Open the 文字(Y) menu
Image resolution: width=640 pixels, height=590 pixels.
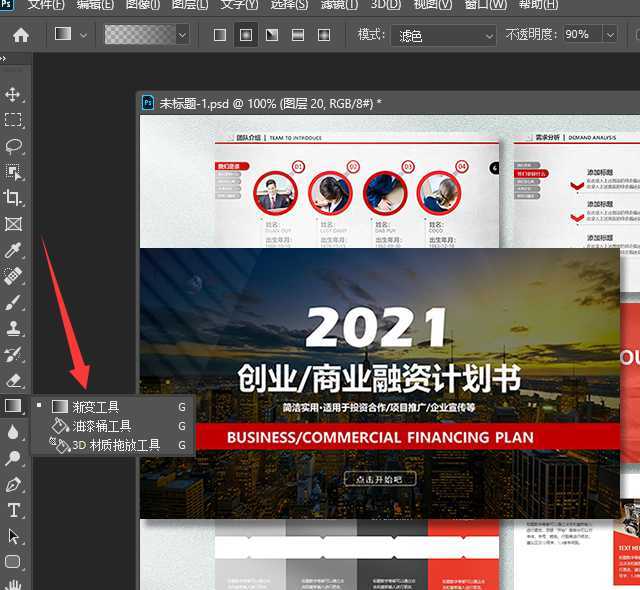(239, 5)
